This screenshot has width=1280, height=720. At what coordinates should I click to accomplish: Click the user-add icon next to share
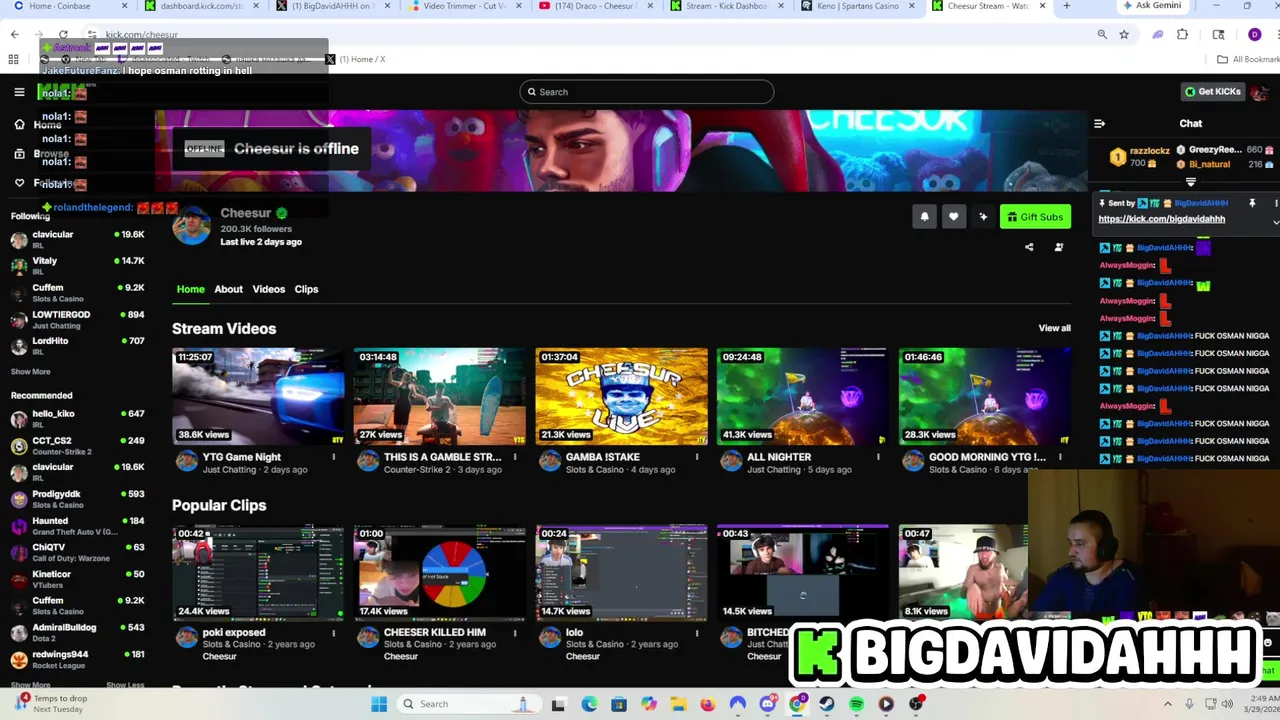[1059, 247]
